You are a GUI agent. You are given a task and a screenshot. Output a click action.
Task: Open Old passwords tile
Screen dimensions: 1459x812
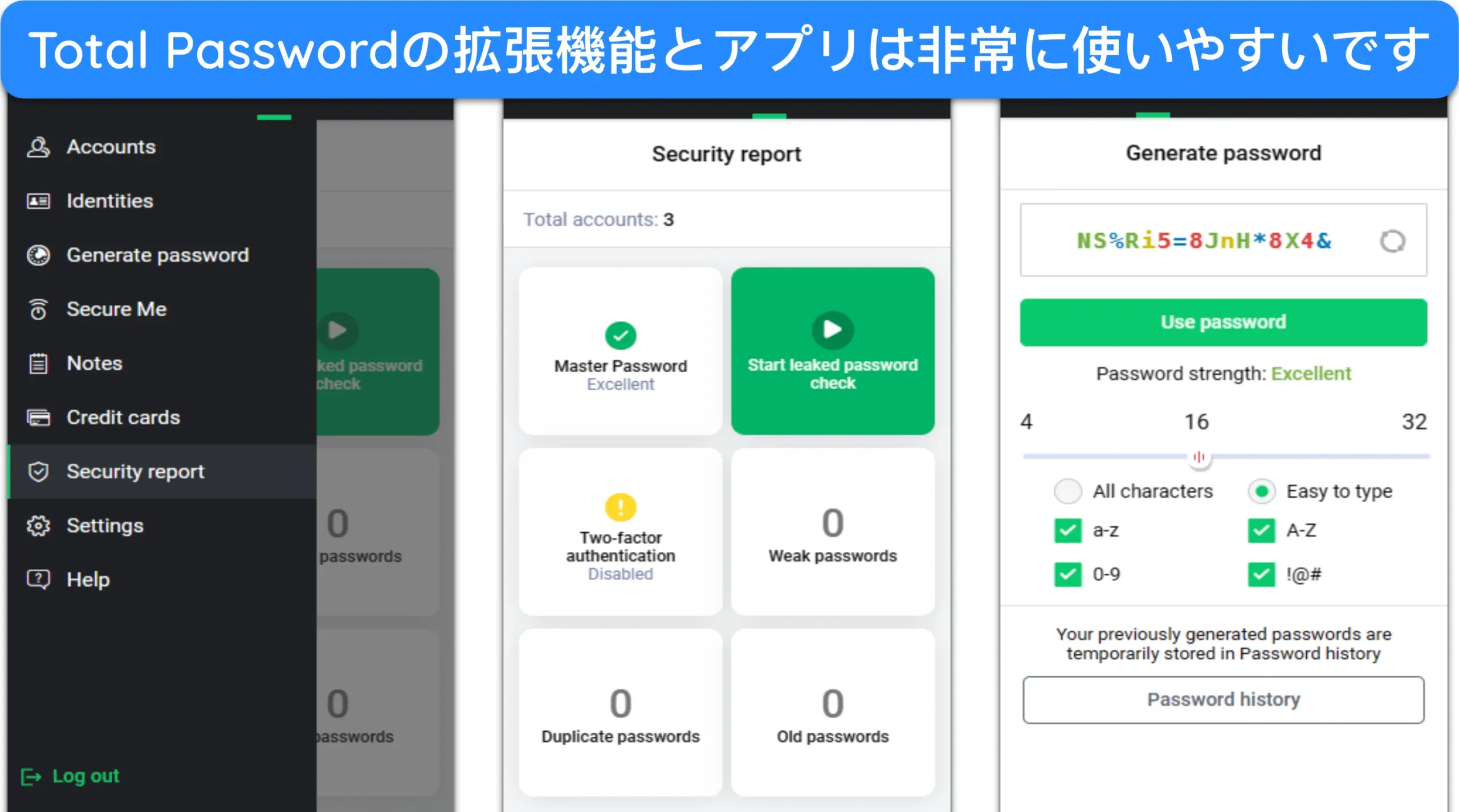coord(833,712)
